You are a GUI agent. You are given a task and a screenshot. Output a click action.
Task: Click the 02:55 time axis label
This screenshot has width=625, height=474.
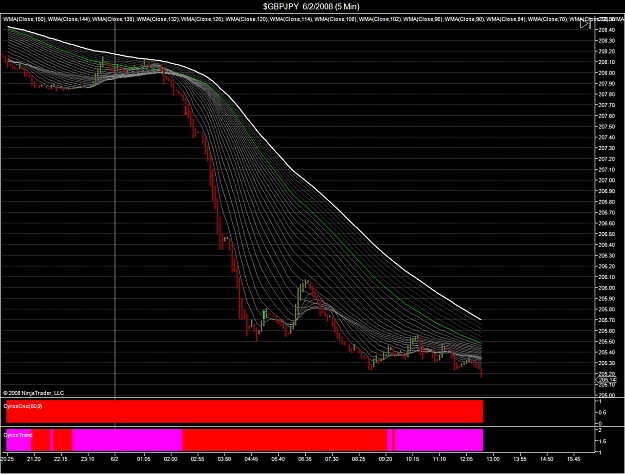pyautogui.click(x=197, y=459)
